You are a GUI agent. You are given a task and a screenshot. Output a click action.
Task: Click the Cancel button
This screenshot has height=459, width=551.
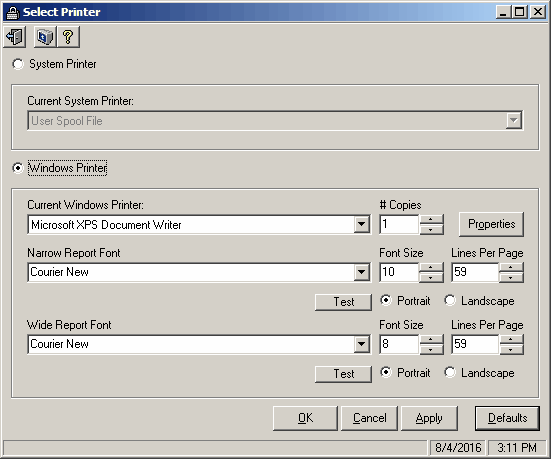pyautogui.click(x=369, y=418)
